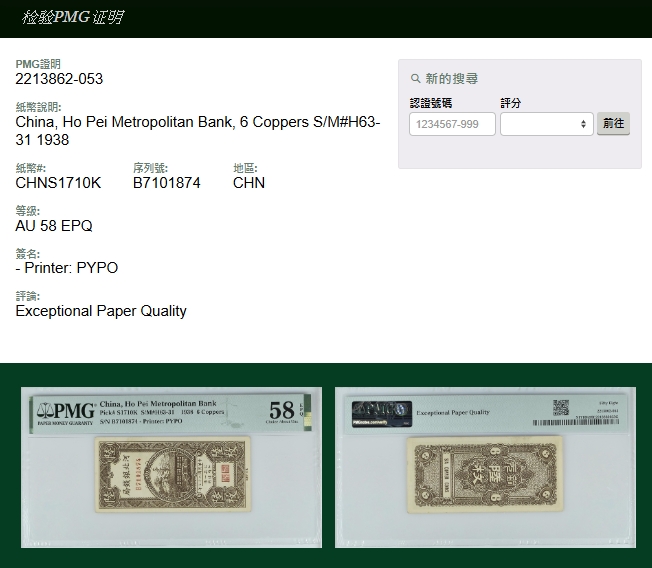Select the note description China, Ho Pei Metropolitan Bank
The width and height of the screenshot is (652, 568).
coord(198,131)
